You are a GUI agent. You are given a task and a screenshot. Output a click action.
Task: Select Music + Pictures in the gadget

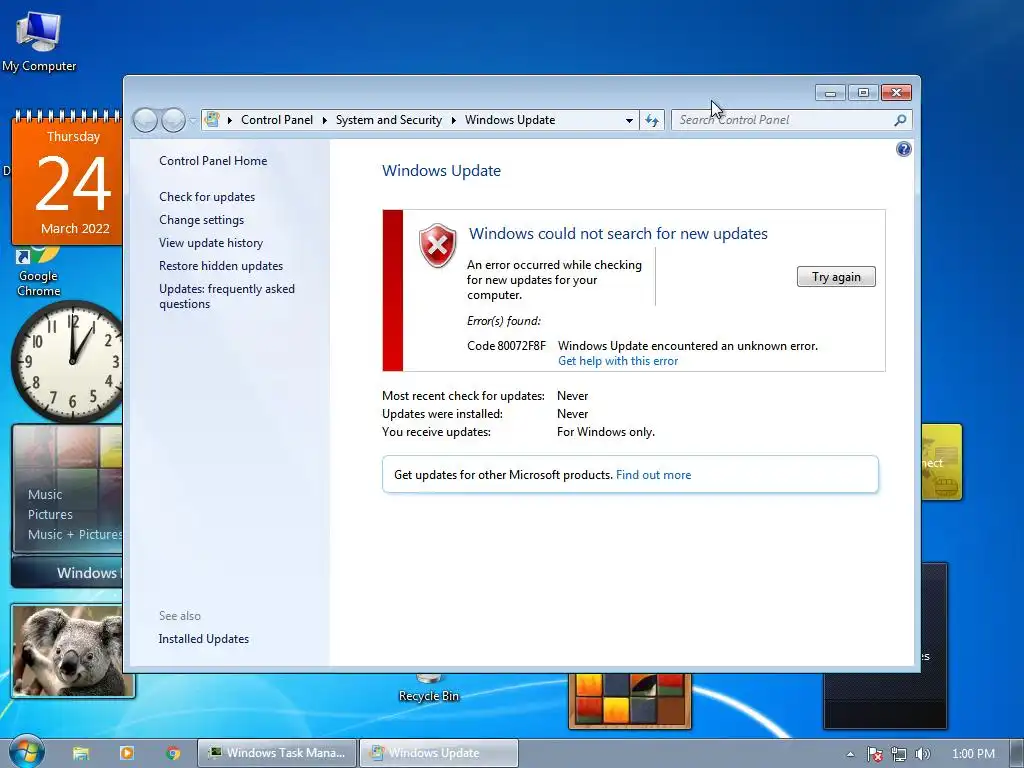click(74, 535)
